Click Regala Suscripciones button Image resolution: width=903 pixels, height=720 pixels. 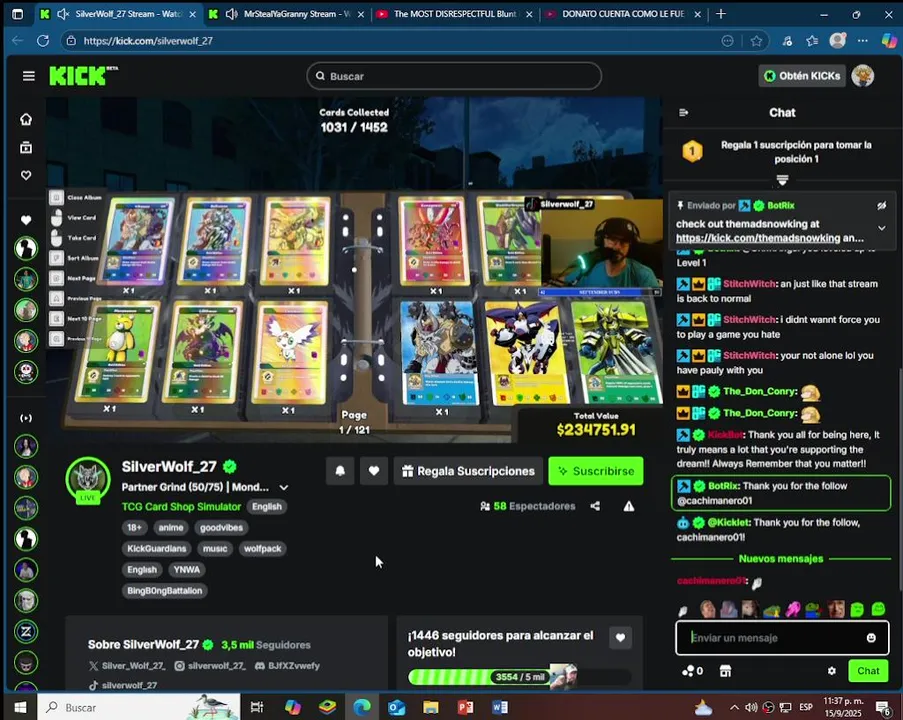click(x=468, y=471)
